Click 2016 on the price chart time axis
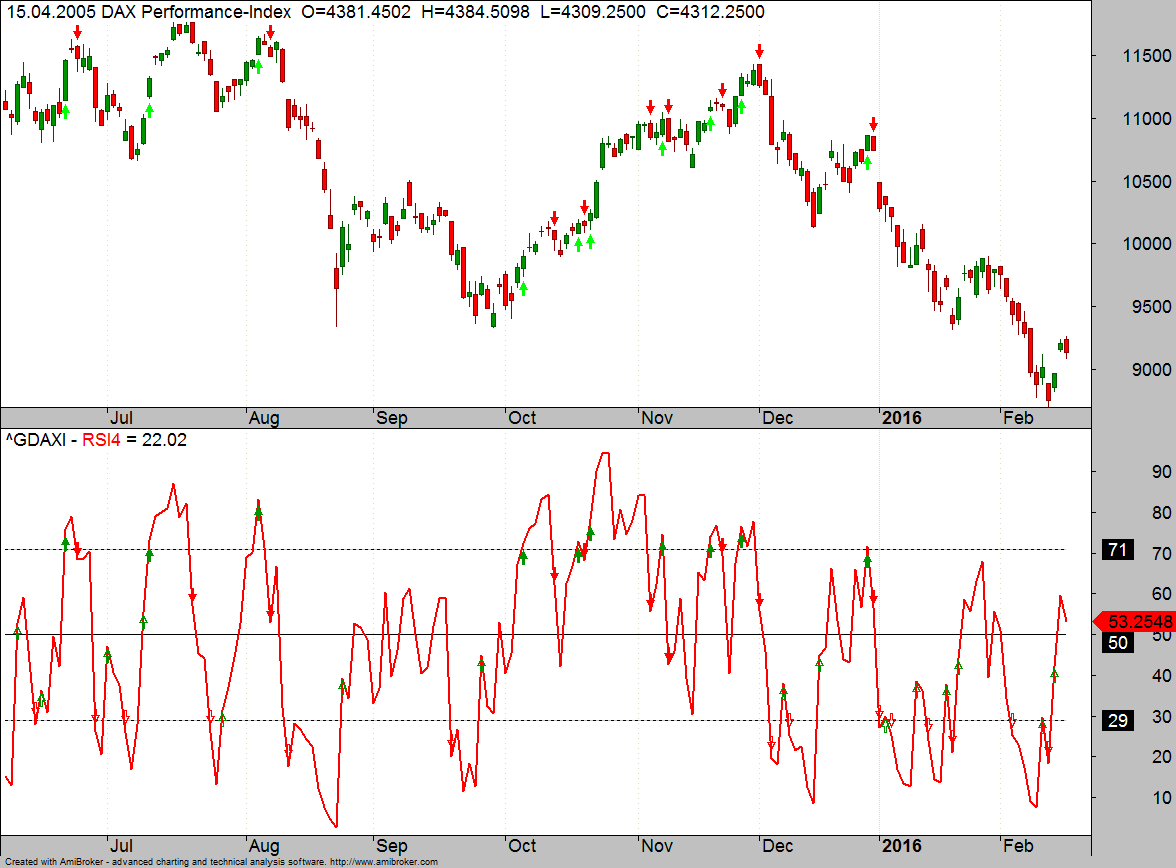The image size is (1176, 868). coord(902,418)
